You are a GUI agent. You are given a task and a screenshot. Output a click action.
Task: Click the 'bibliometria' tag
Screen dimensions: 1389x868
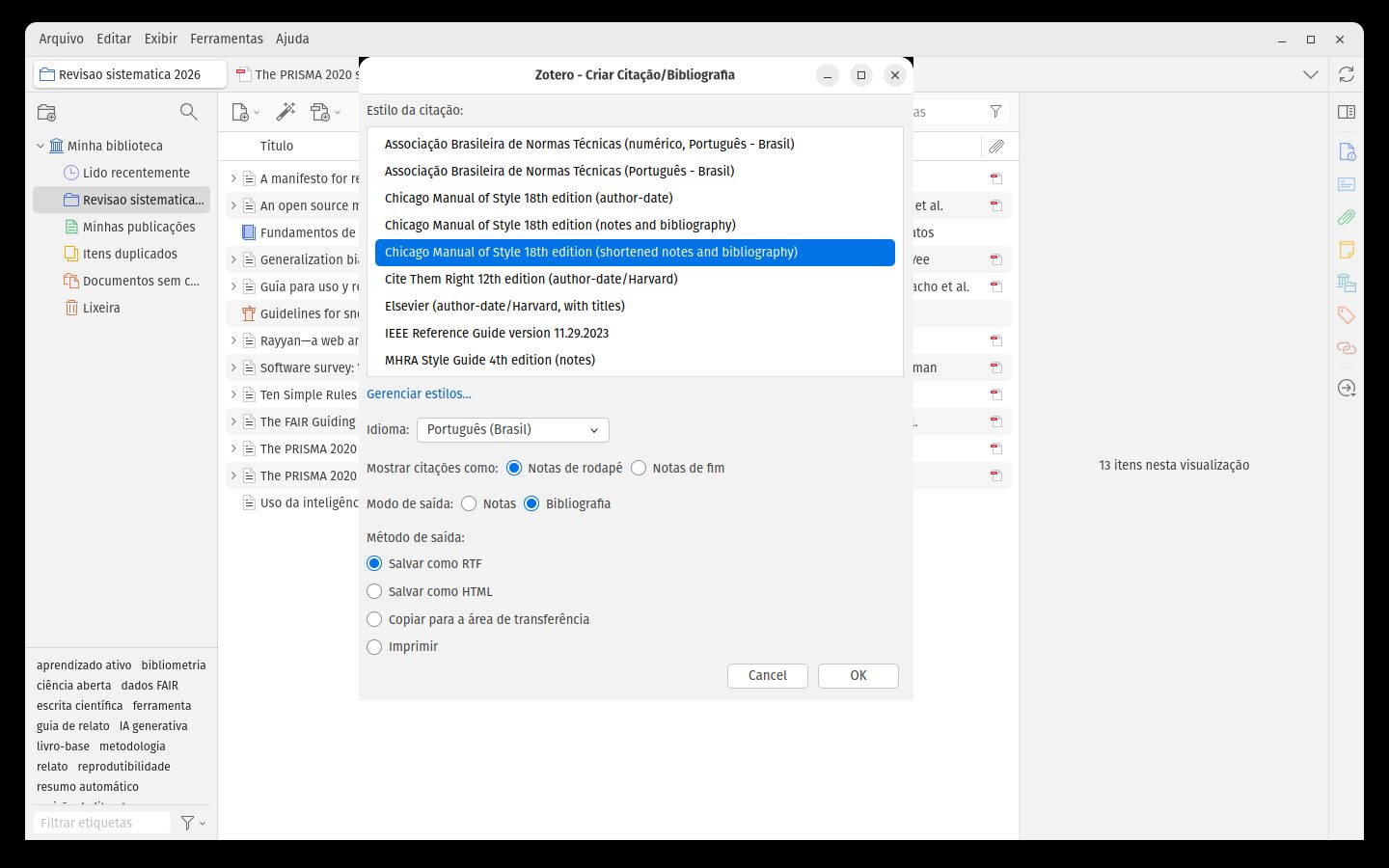point(174,665)
